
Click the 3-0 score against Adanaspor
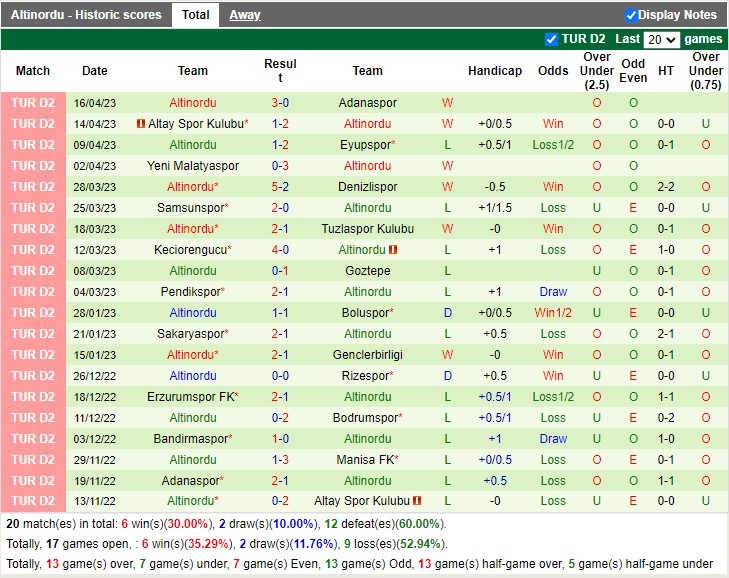(280, 103)
